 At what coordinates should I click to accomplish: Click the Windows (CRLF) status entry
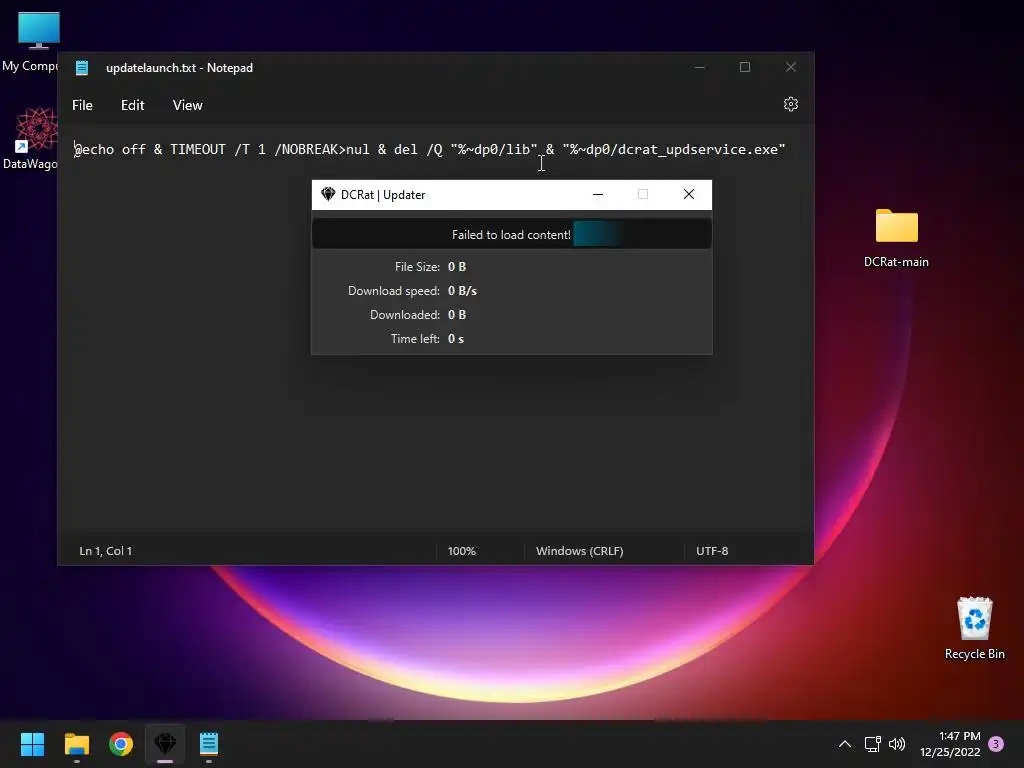[x=579, y=551]
